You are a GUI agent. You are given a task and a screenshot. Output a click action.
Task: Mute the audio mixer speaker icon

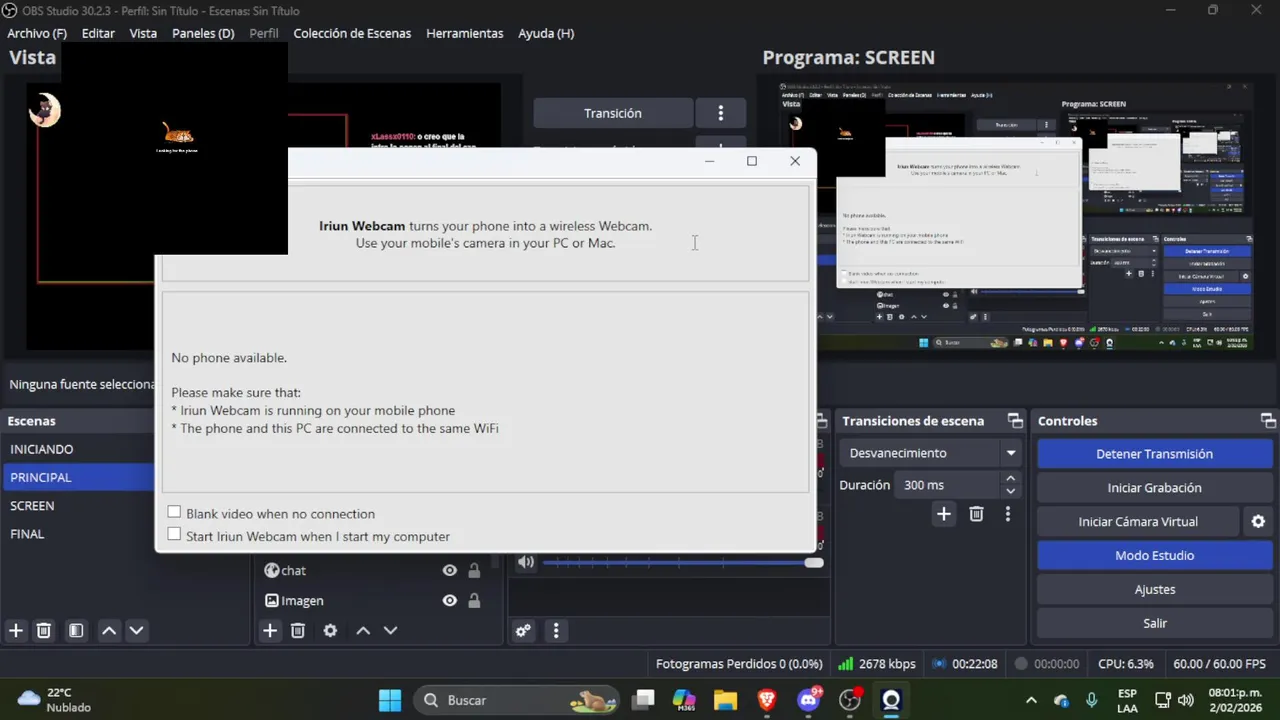tap(526, 562)
